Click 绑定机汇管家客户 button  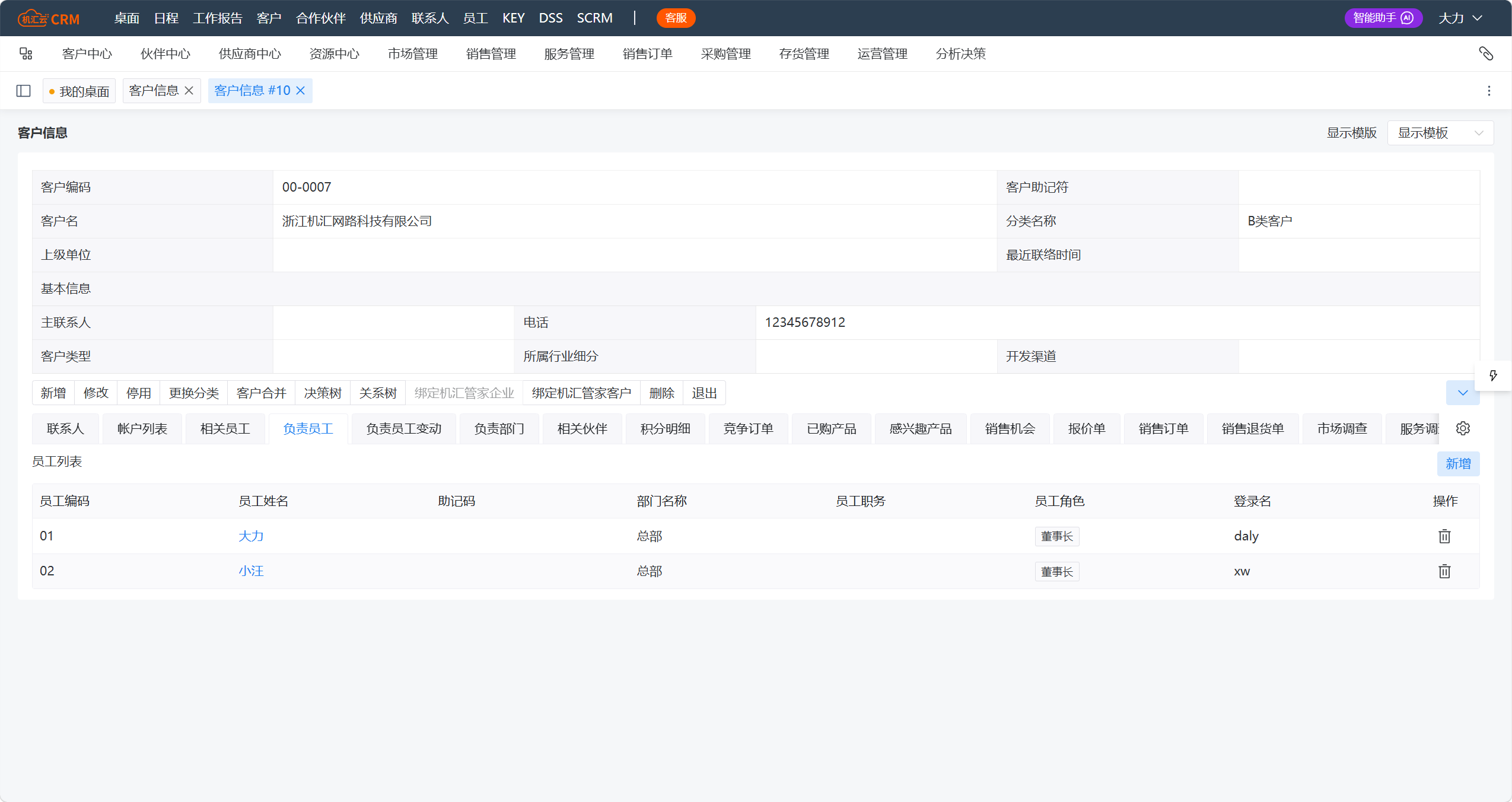coord(582,393)
